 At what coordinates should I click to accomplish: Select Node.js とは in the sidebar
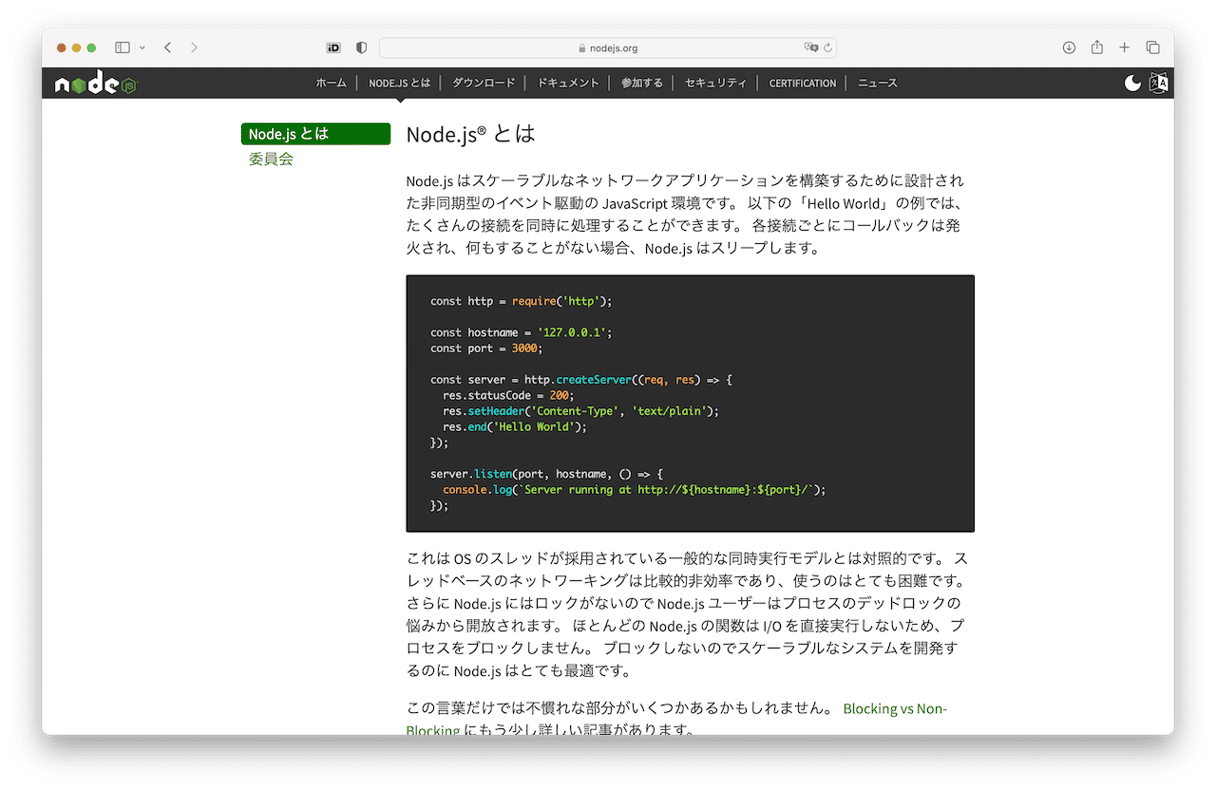pos(316,134)
